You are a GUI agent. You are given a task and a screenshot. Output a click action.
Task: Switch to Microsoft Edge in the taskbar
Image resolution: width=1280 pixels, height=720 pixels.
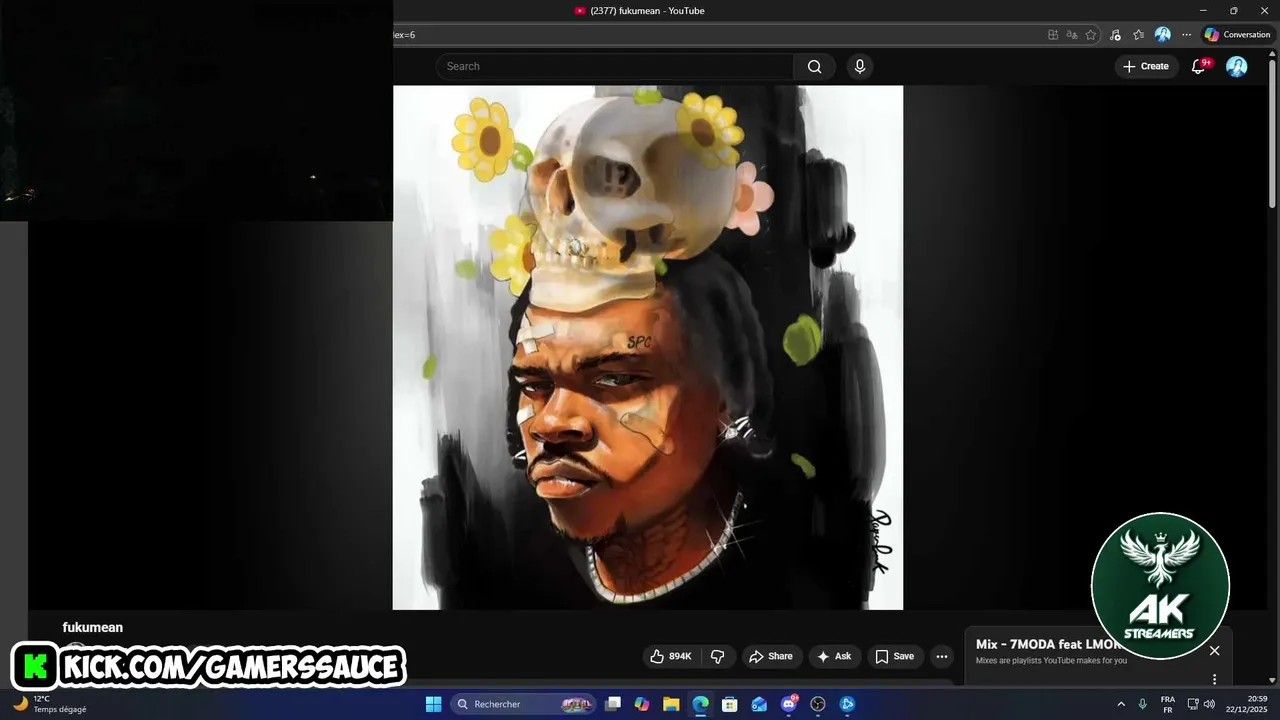[700, 704]
